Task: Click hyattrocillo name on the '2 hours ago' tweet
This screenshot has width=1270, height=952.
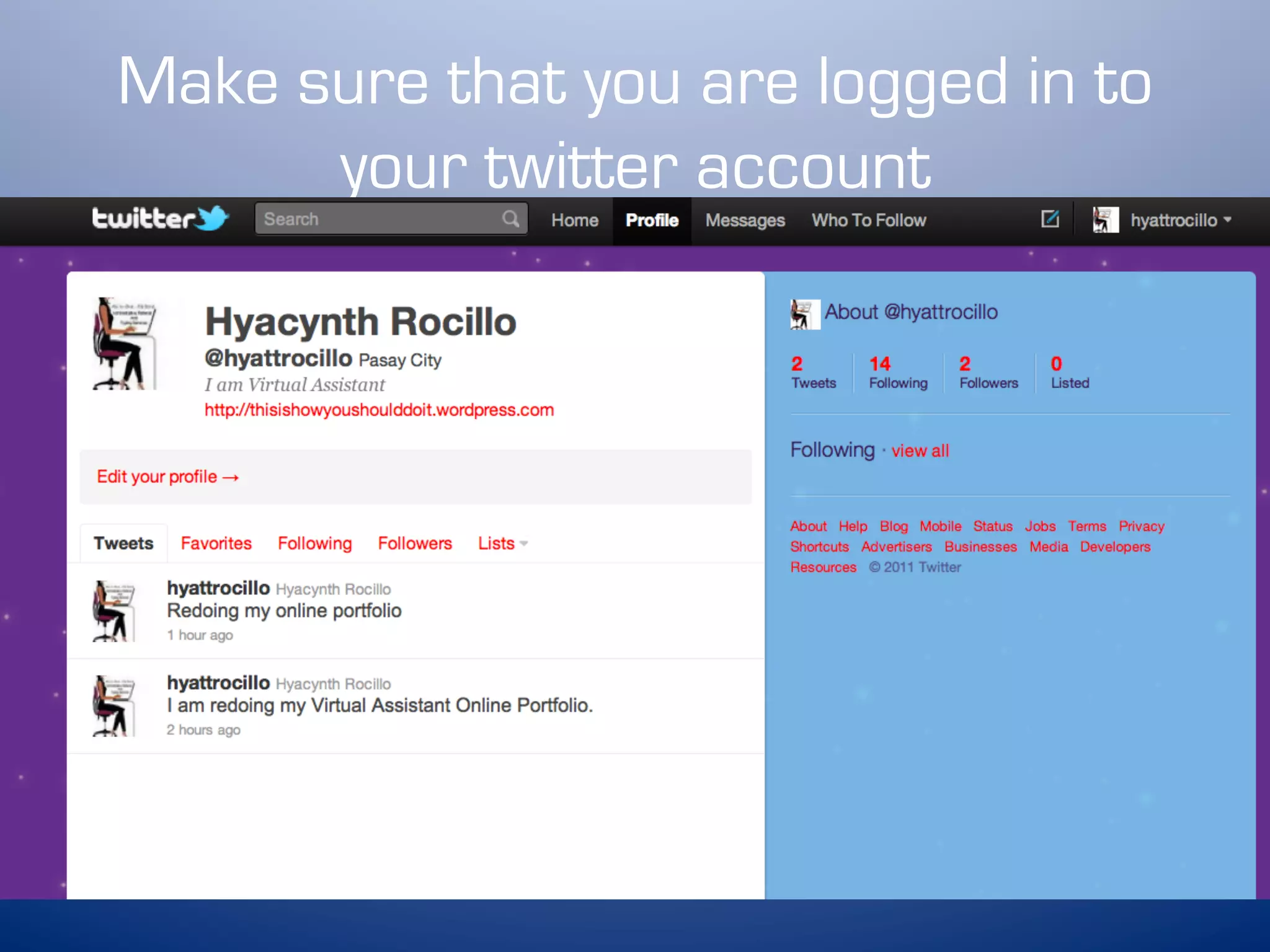Action: (x=218, y=682)
